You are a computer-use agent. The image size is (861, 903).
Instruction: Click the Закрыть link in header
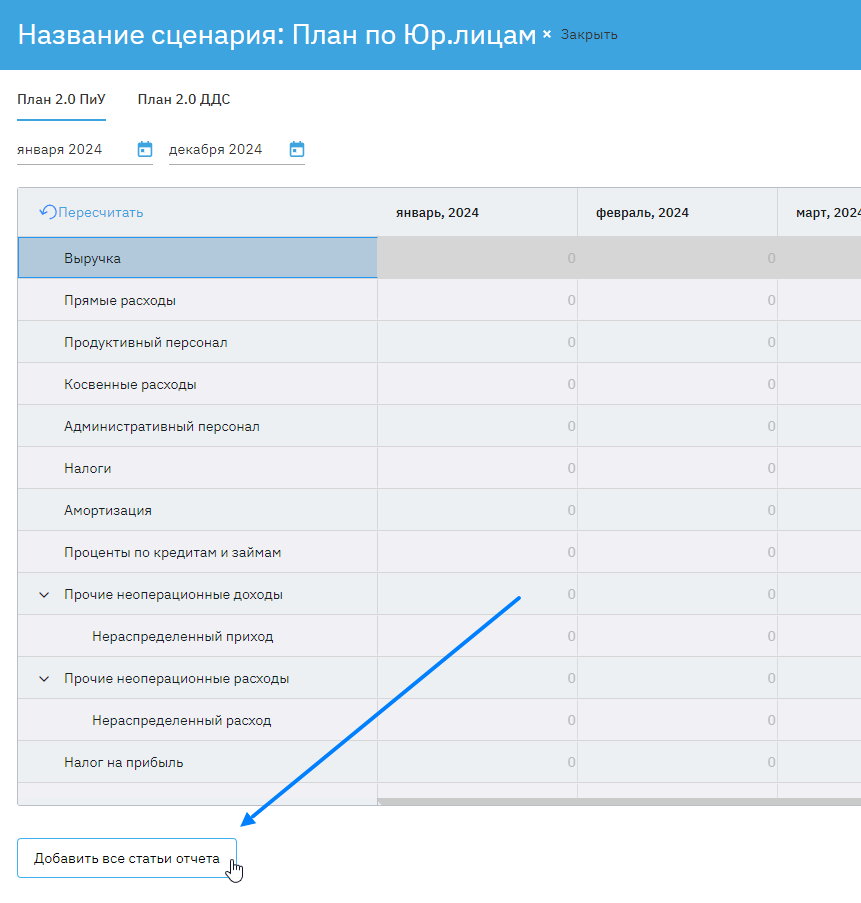pyautogui.click(x=589, y=35)
